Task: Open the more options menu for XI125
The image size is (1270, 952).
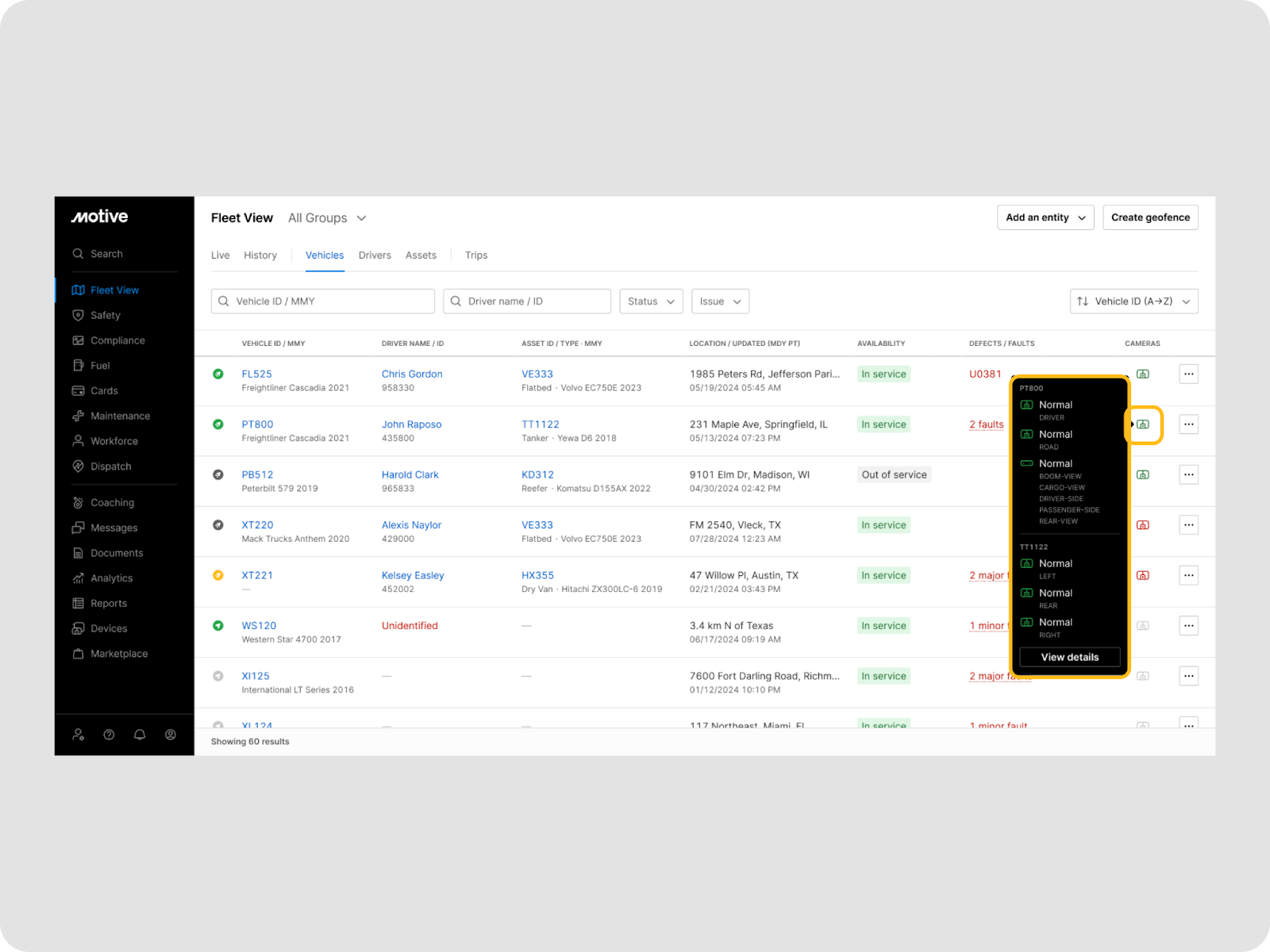Action: [1188, 676]
